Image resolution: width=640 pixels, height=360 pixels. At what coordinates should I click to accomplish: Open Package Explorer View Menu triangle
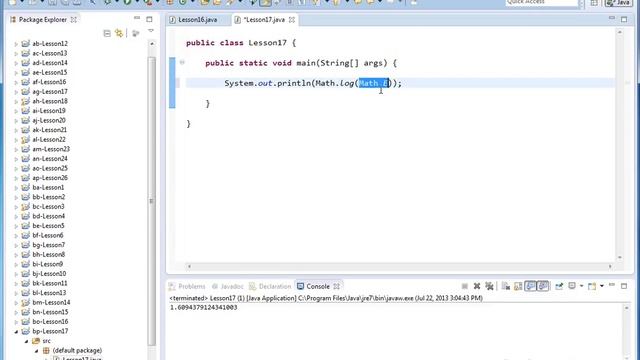pyautogui.click(x=151, y=31)
